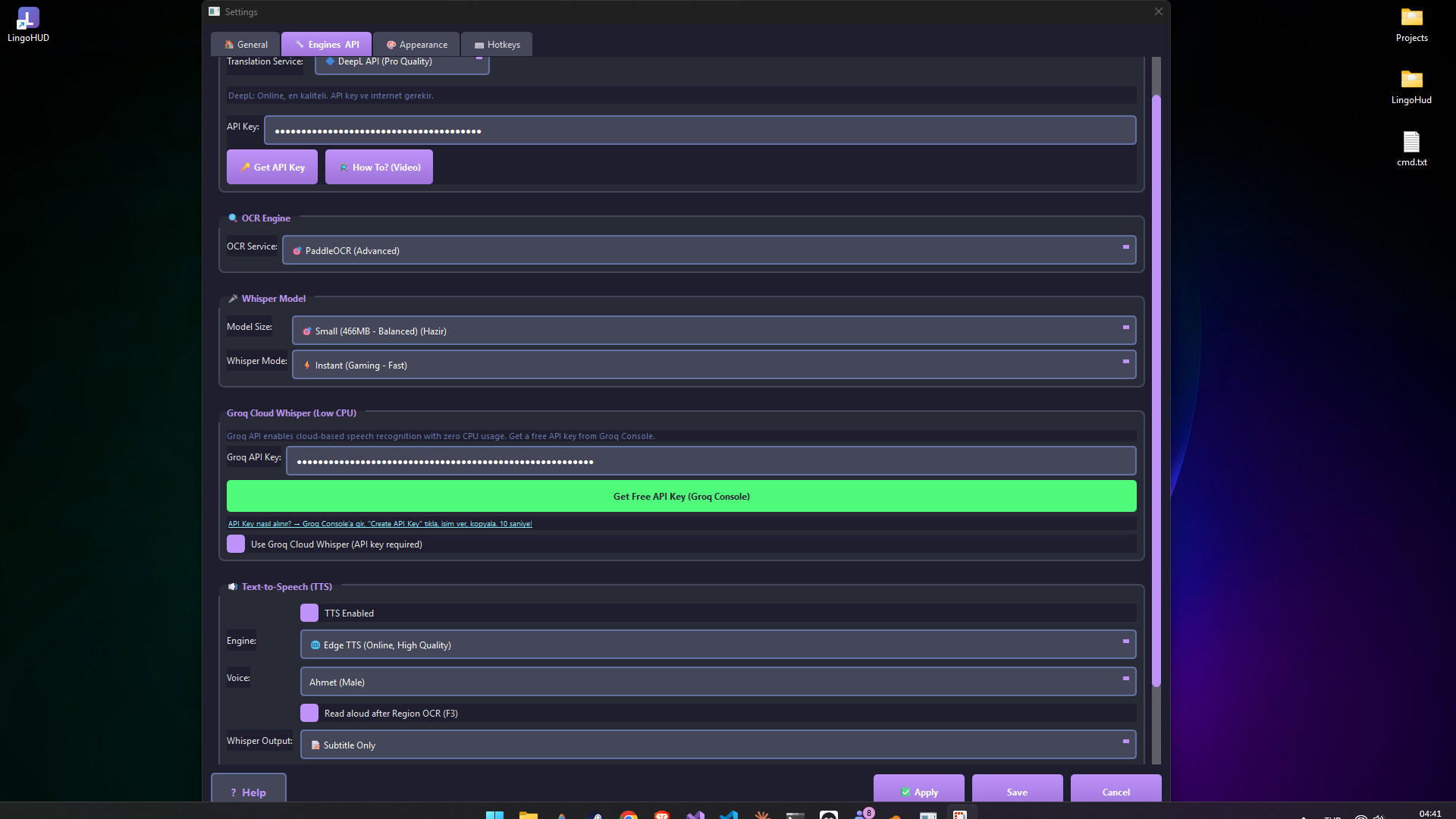Click Get Free API Key (Groq Console) button
Viewport: 1456px width, 819px height.
point(681,496)
